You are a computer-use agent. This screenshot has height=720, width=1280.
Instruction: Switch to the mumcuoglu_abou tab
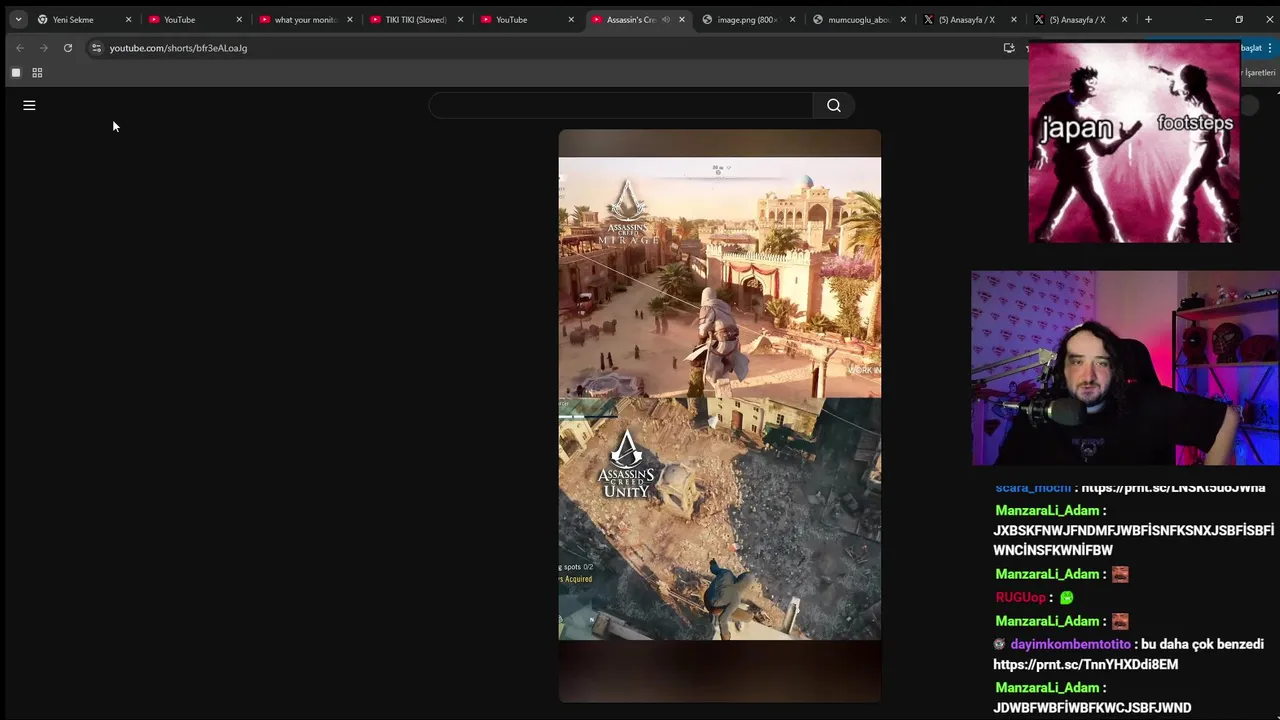[x=858, y=19]
